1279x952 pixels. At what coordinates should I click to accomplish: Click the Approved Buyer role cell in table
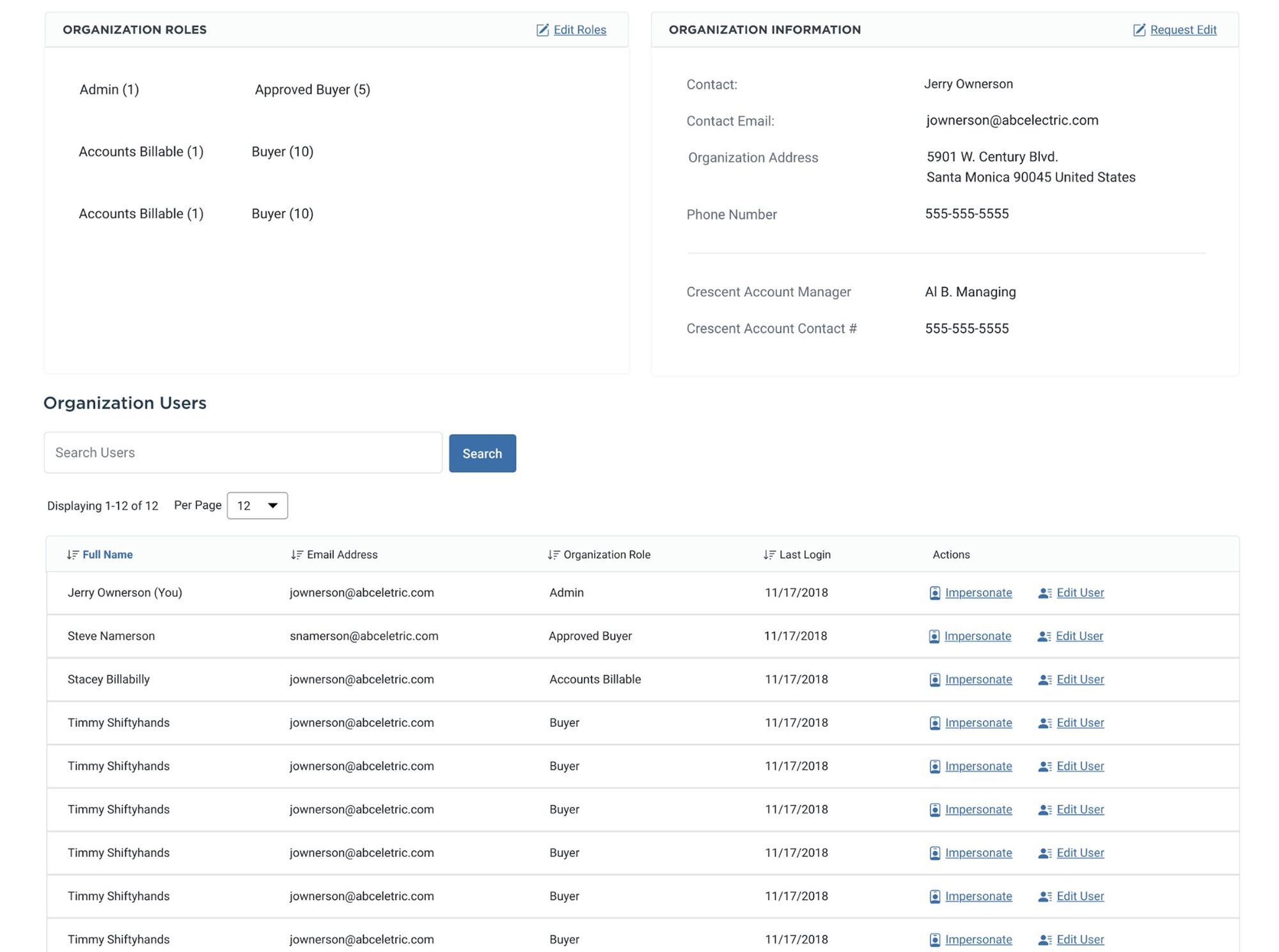[590, 636]
